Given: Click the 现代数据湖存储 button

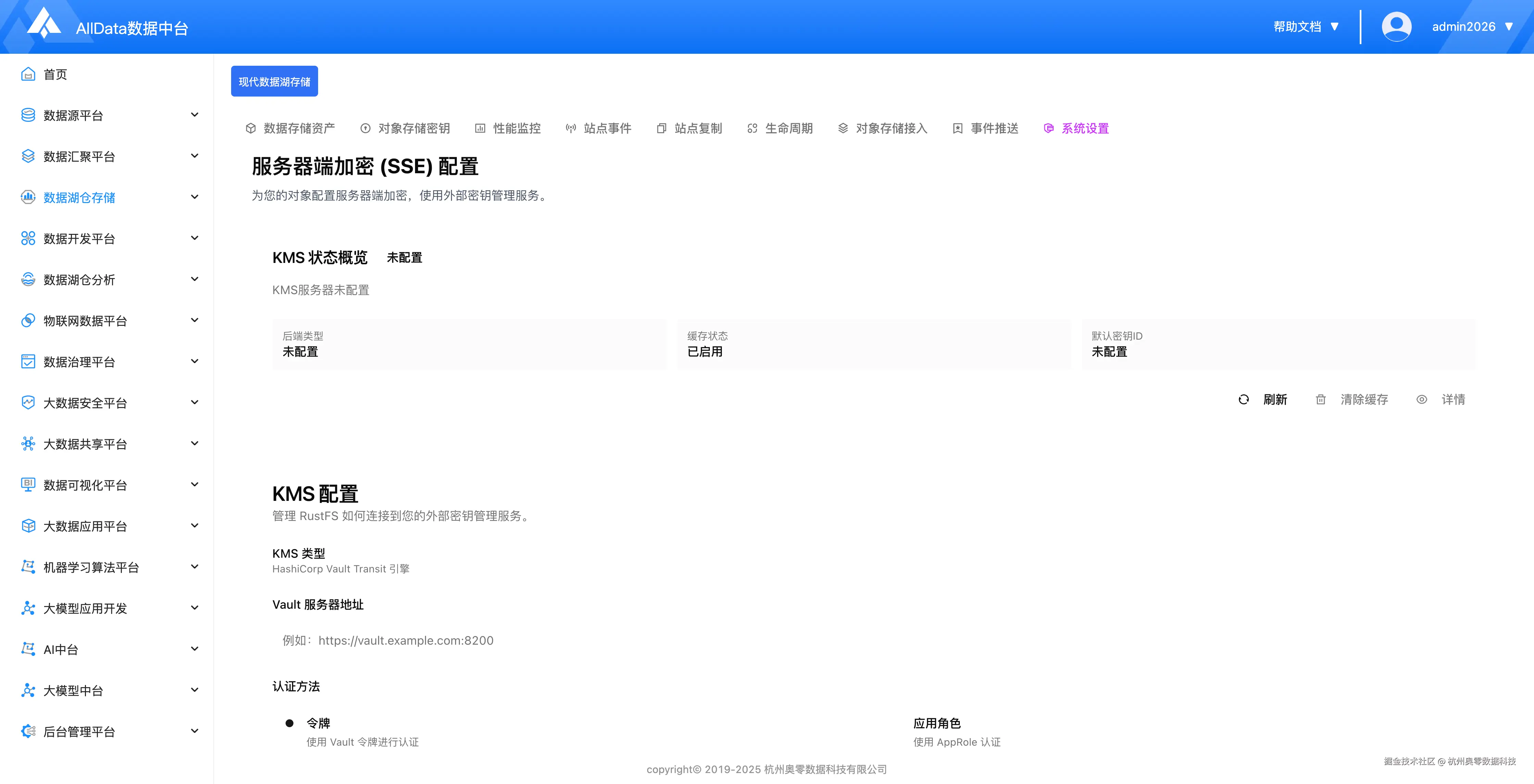Looking at the screenshot, I should pyautogui.click(x=274, y=81).
